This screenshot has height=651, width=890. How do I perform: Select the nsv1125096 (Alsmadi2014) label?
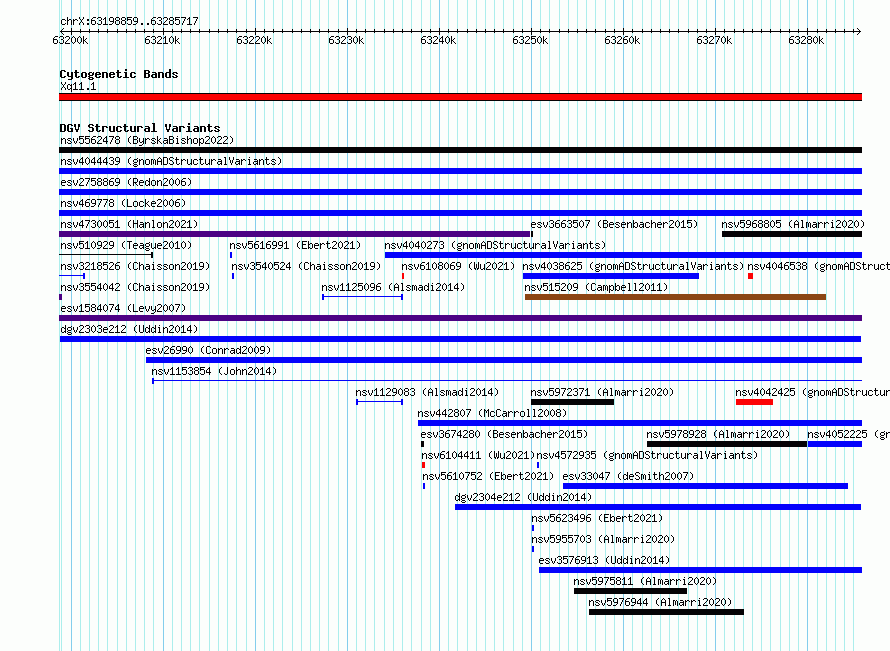[x=393, y=287]
